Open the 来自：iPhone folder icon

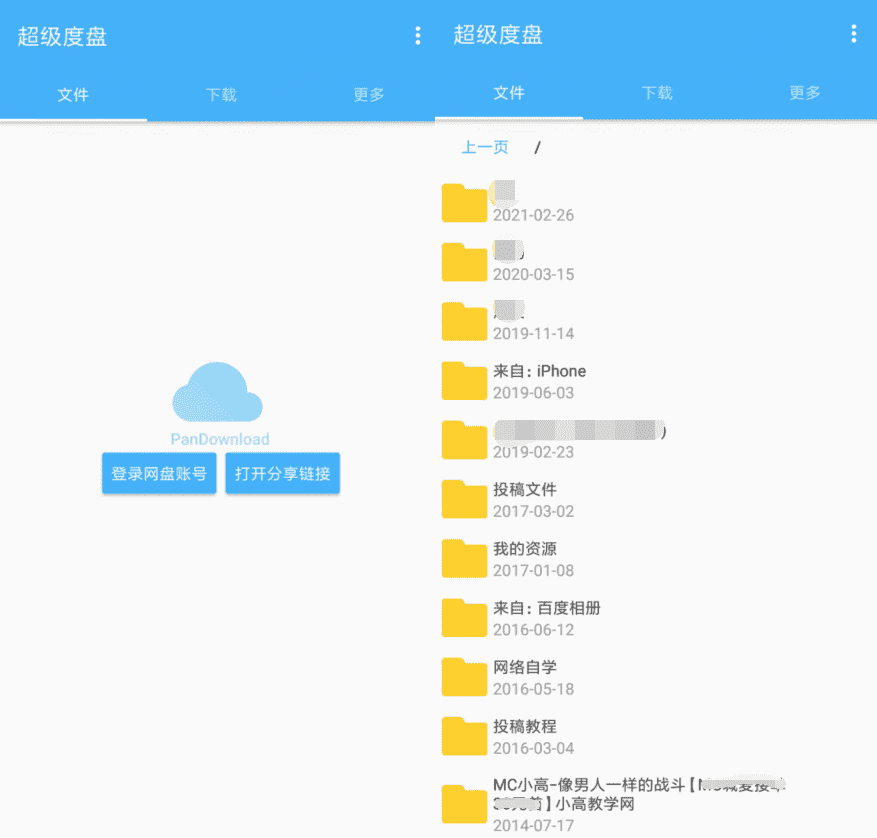(x=463, y=380)
